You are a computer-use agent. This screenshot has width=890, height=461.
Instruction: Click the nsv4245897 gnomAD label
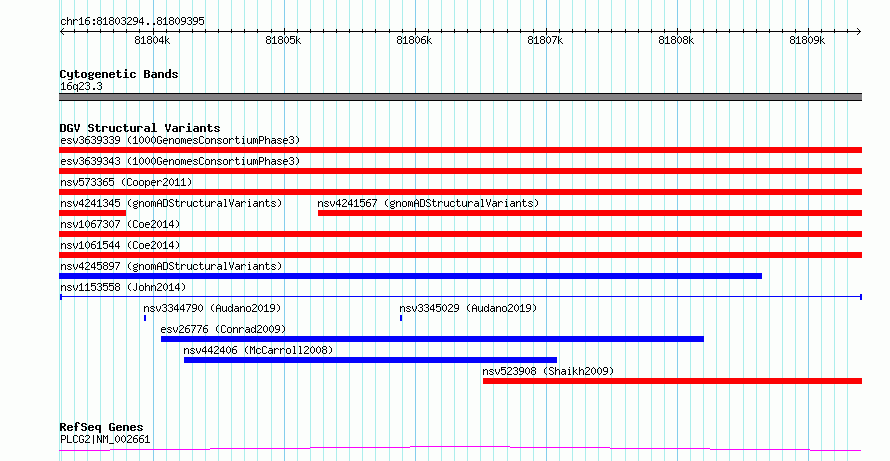(x=171, y=266)
